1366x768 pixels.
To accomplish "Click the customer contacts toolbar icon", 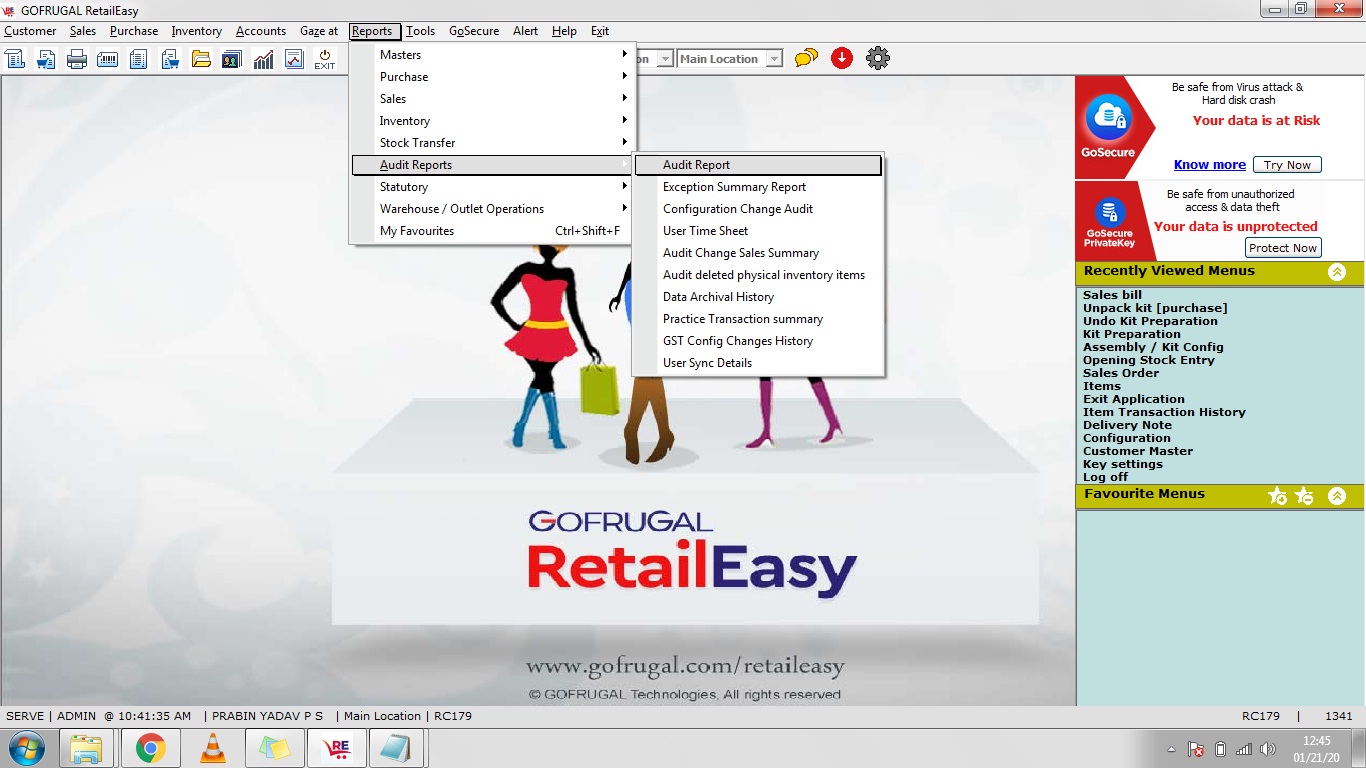I will [232, 59].
